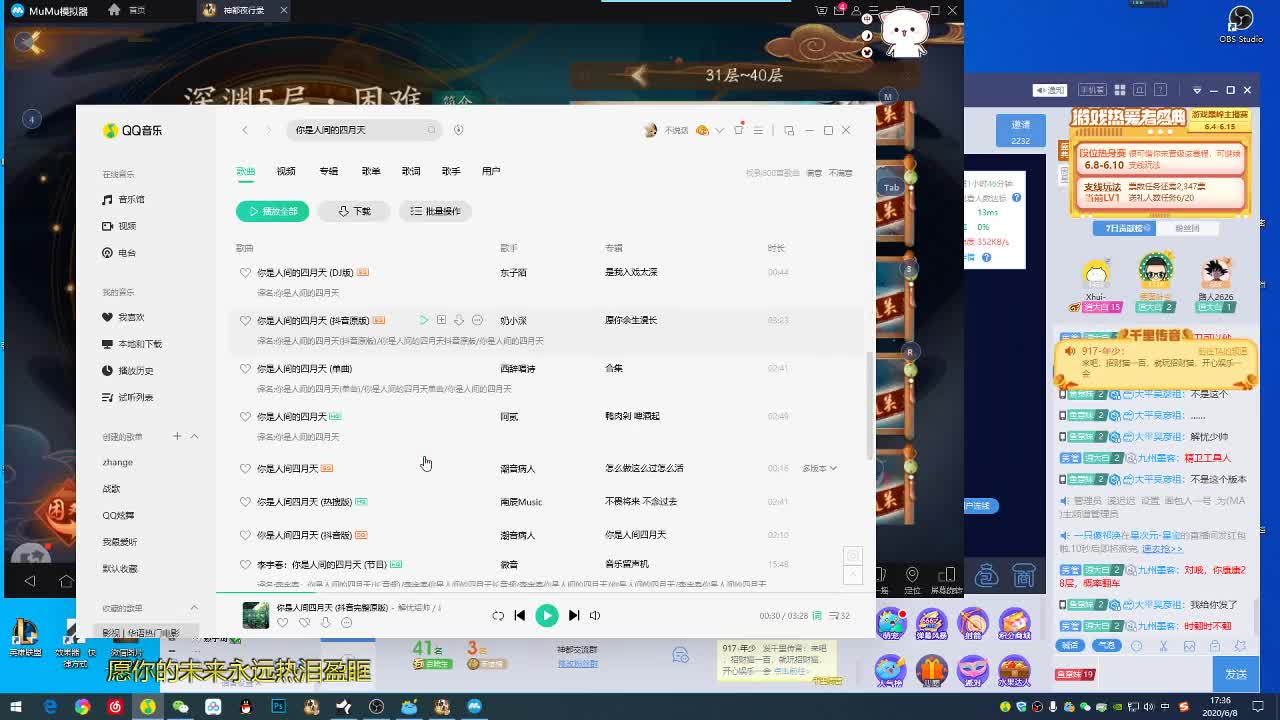Like the 你是人间的四月天 (单曲) song

click(245, 368)
